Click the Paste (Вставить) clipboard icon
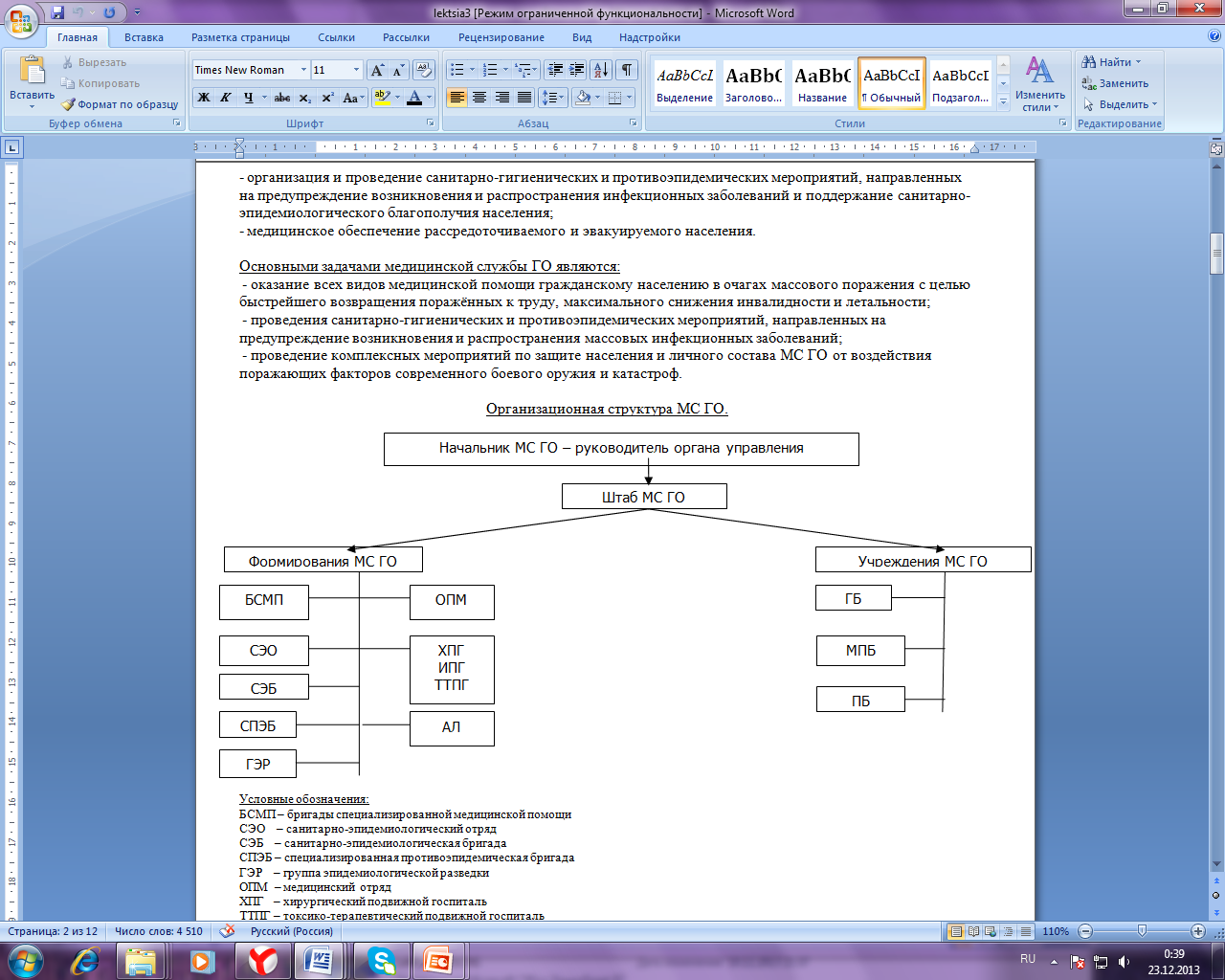1225x980 pixels. click(32, 70)
